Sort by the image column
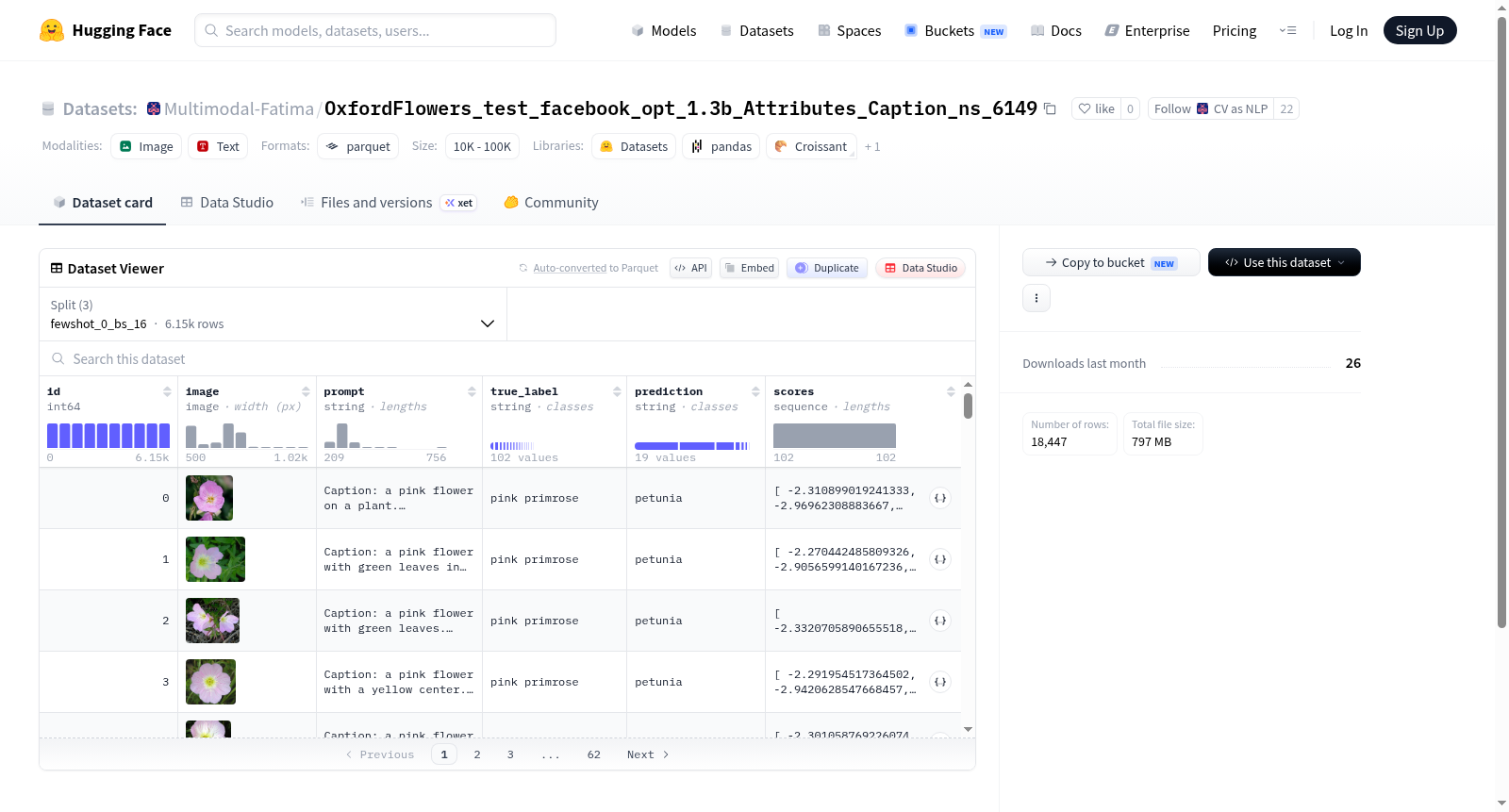 [306, 391]
